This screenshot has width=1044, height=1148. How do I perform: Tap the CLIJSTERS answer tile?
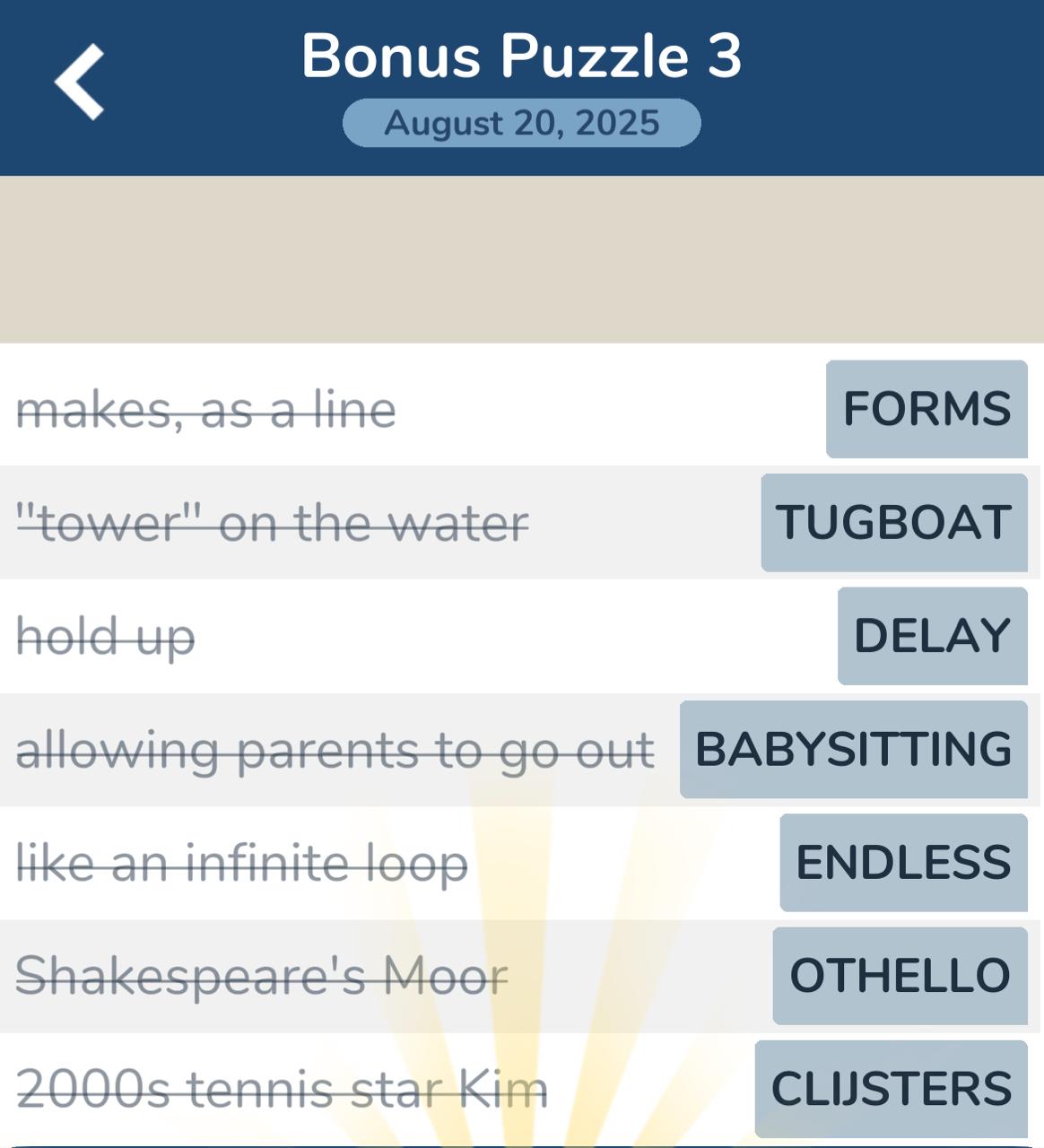tap(891, 1089)
